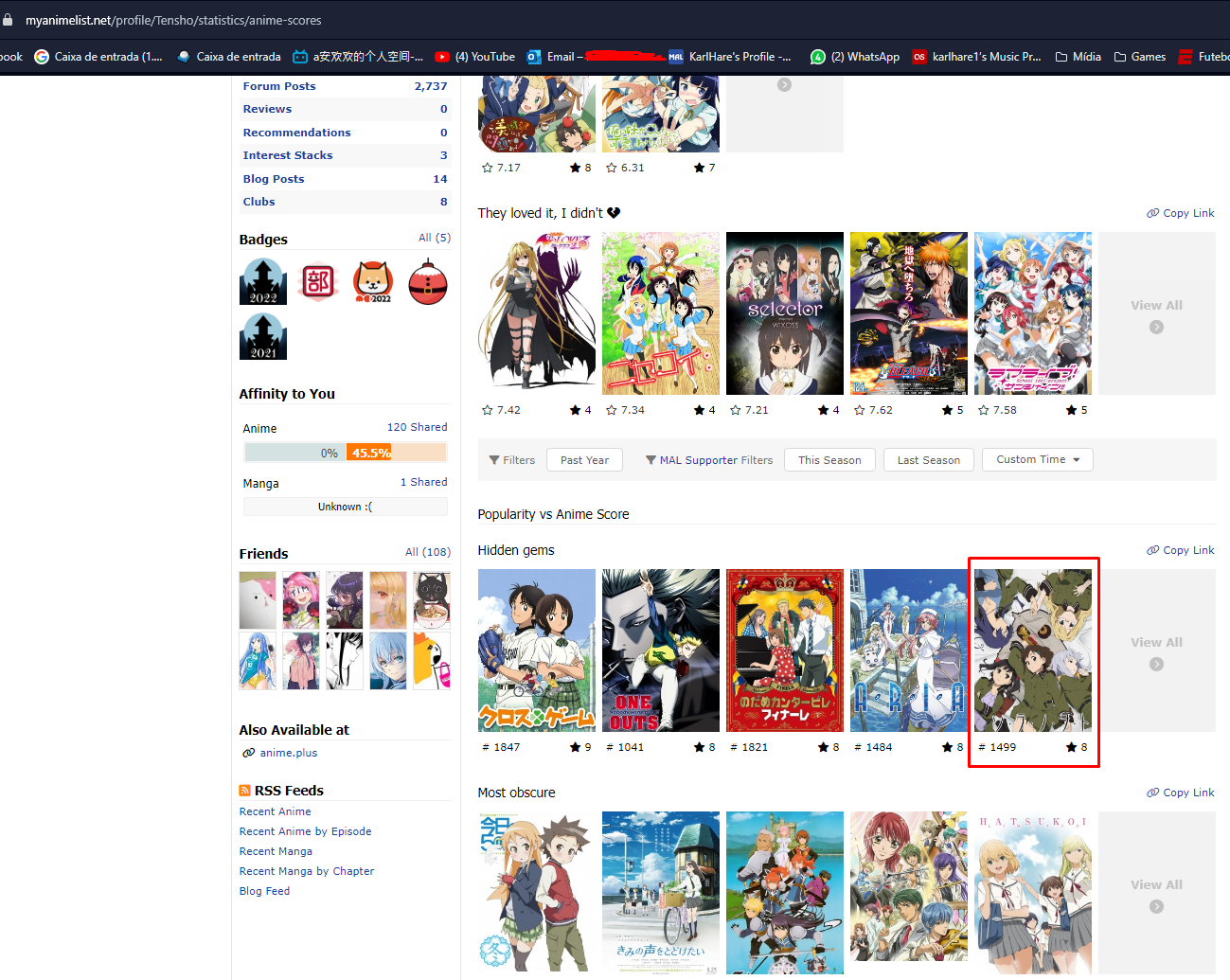
Task: Open the Aria poster ranked 1484
Action: [x=909, y=650]
